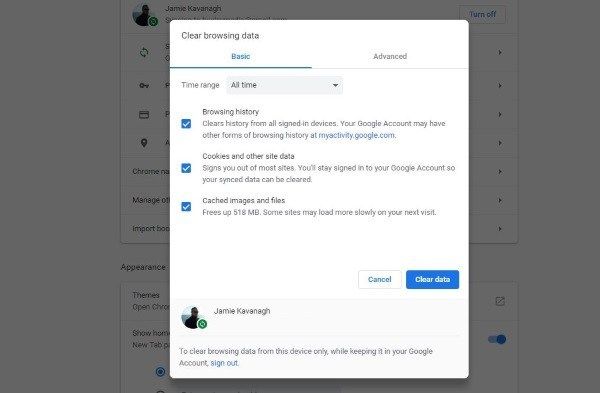Select the Basic tab
The height and width of the screenshot is (393, 600).
241,56
